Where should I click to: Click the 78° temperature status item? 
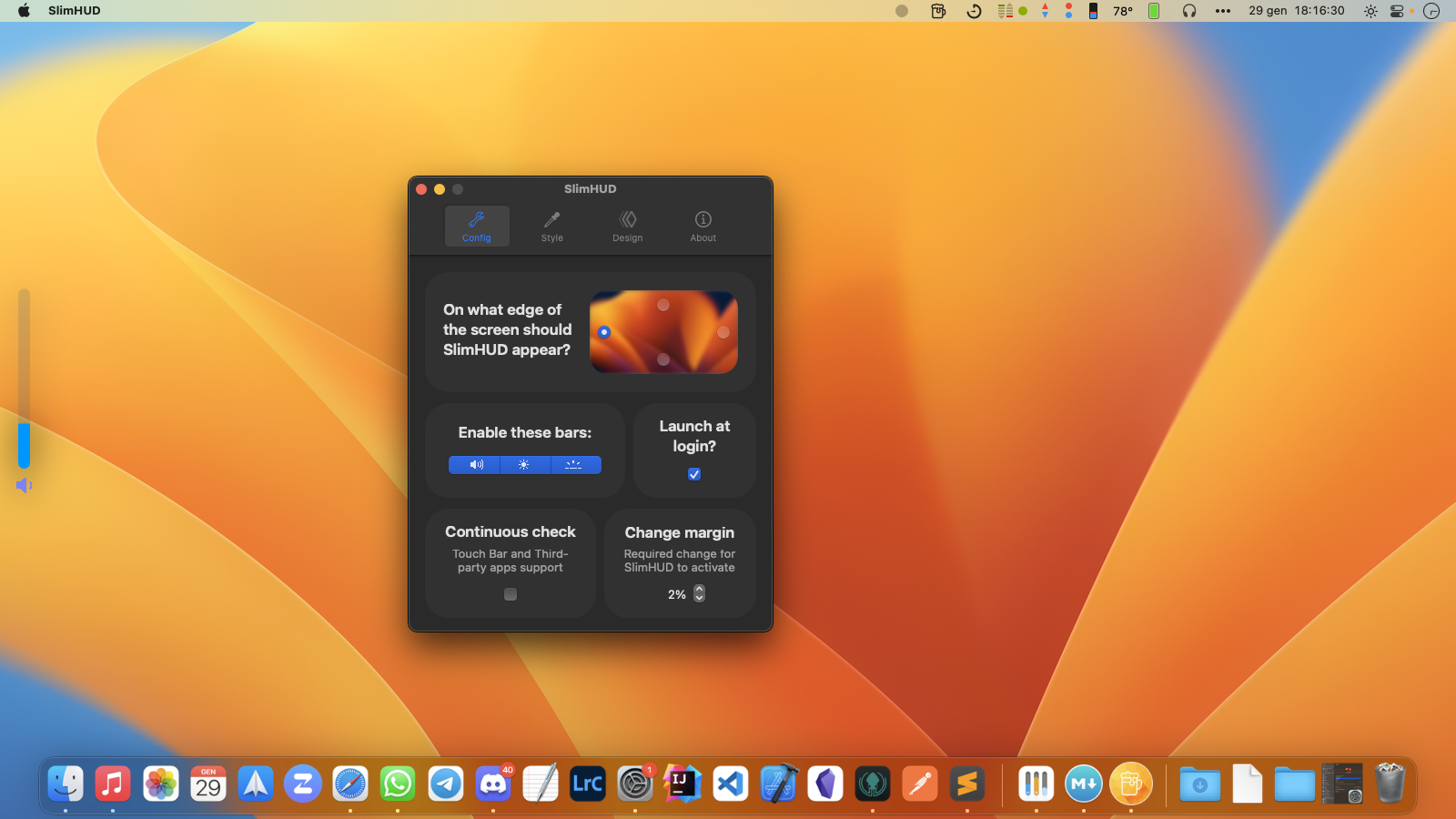(1123, 11)
